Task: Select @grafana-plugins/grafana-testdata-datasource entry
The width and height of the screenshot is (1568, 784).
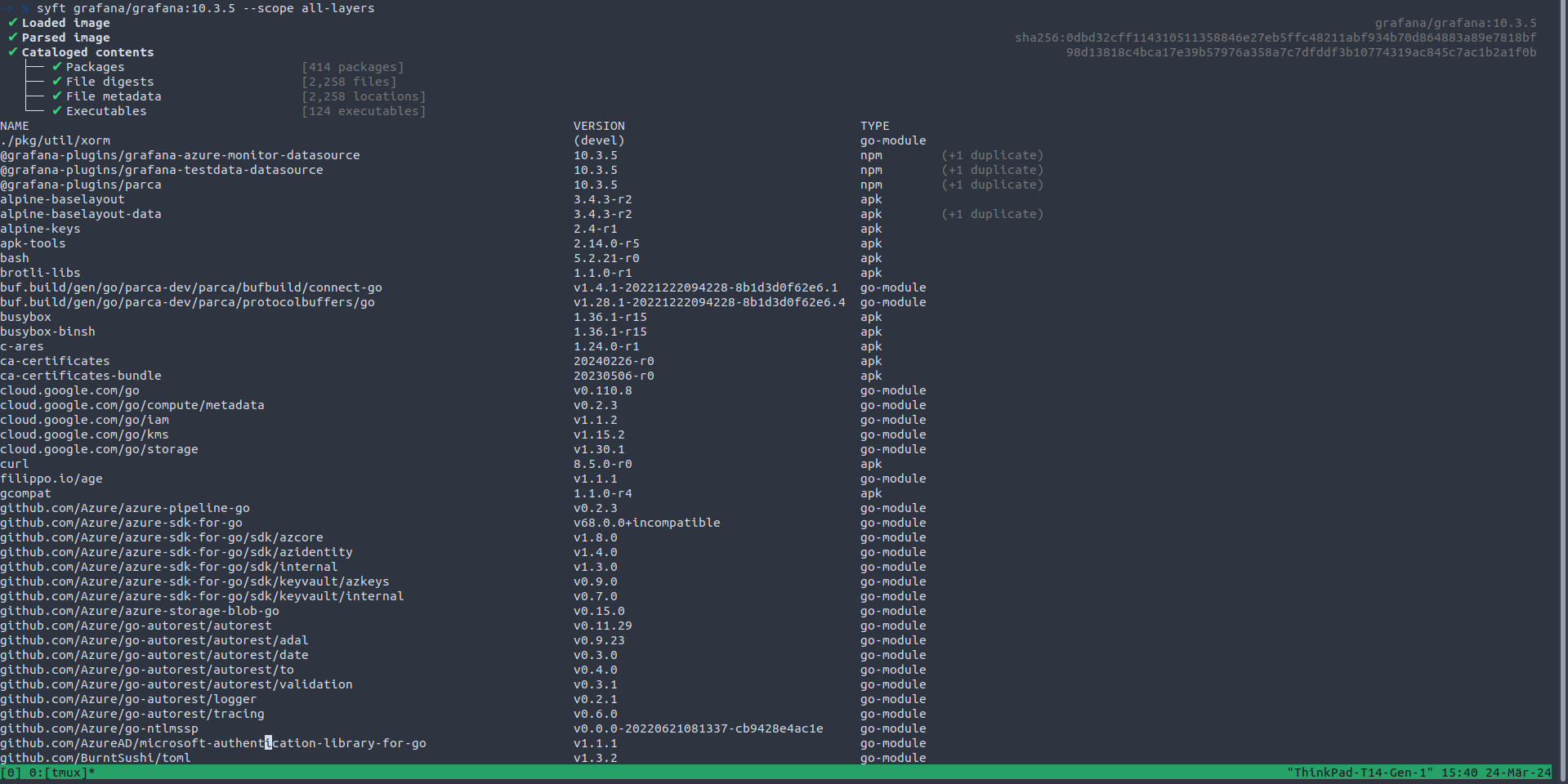Action: tap(162, 170)
